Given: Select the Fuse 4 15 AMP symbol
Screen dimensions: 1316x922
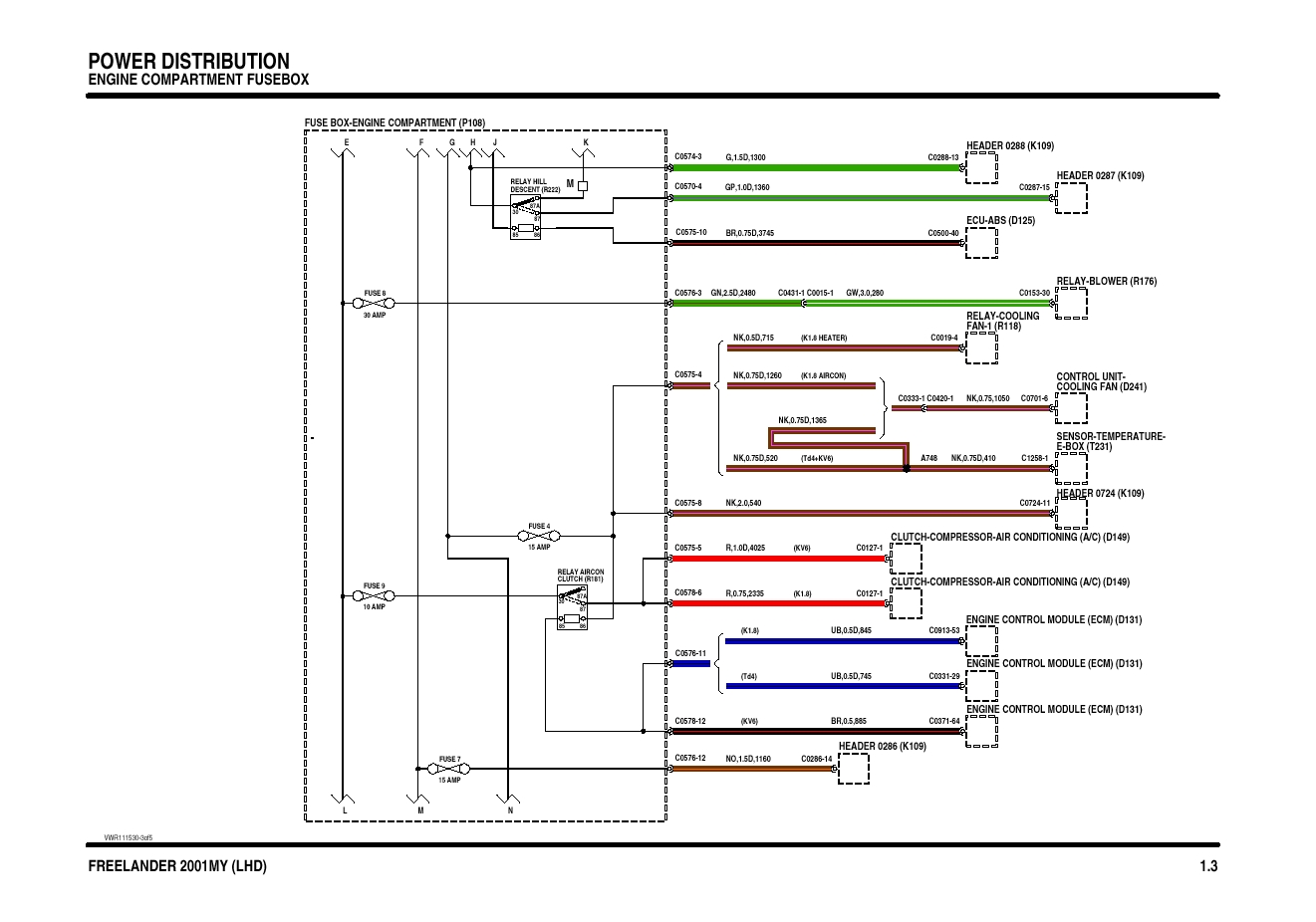Looking at the screenshot, I should (x=538, y=536).
